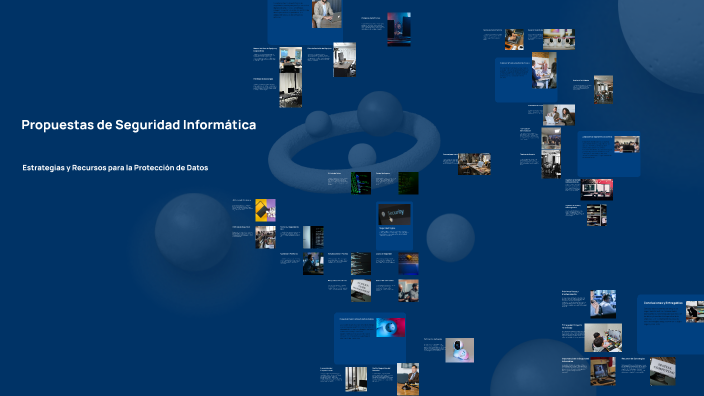The image size is (704, 396).
Task: Select subtitle "Estrategias y Recursos para la Protección de Datos"
Action: (x=115, y=167)
